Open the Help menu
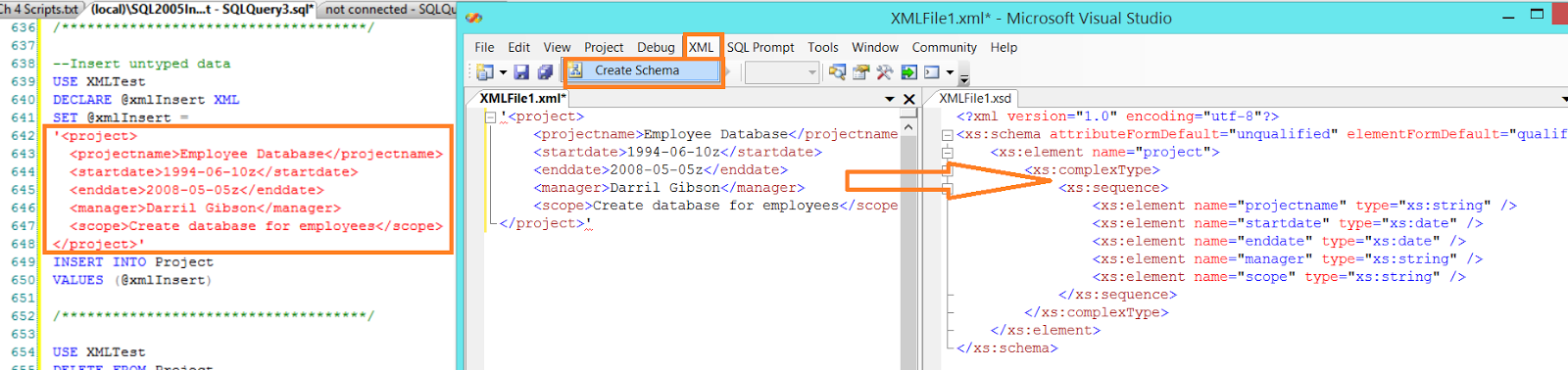The width and height of the screenshot is (1568, 370). 1004,47
